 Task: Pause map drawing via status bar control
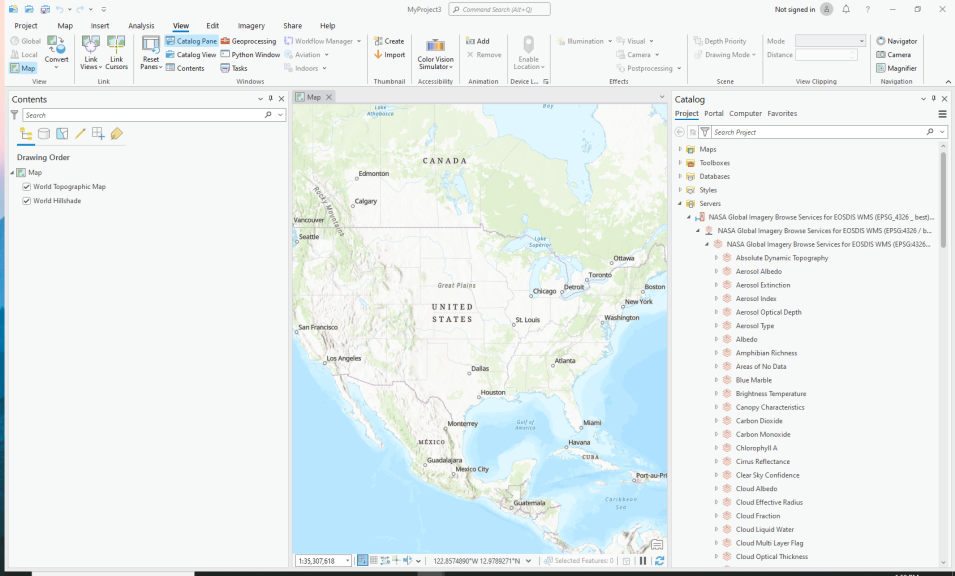643,560
